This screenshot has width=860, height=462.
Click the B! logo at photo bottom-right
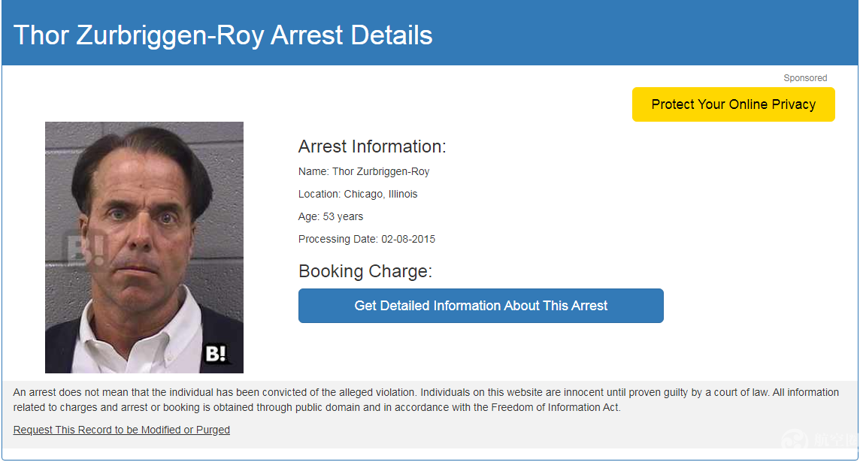point(216,354)
